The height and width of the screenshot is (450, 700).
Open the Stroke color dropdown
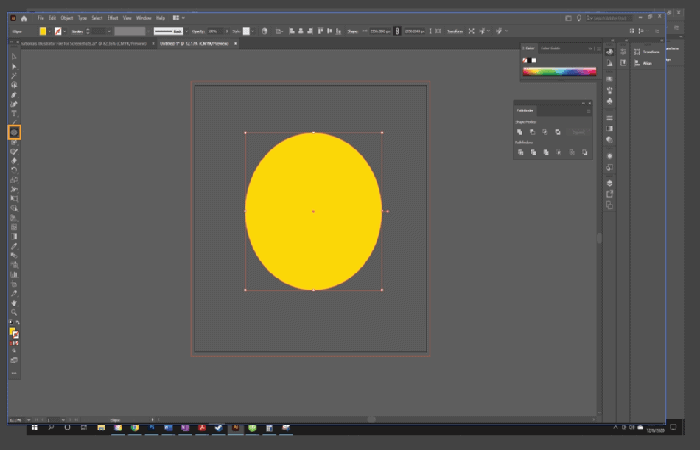(x=65, y=31)
